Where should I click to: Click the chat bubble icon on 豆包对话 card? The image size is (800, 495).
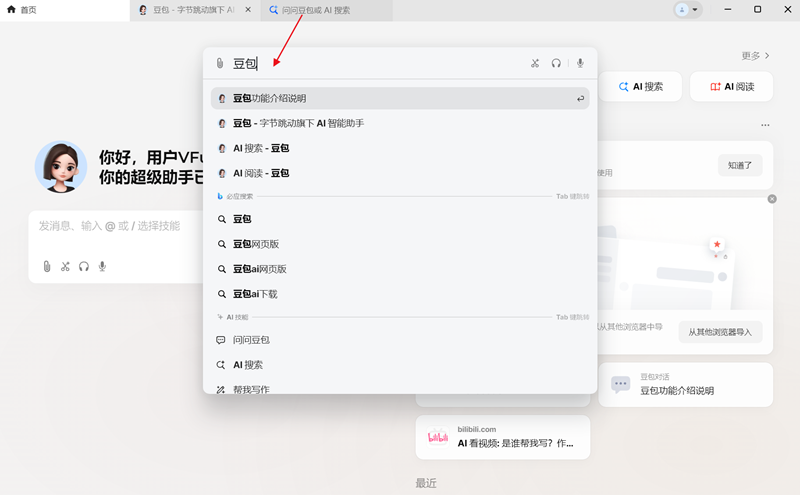[x=620, y=384]
